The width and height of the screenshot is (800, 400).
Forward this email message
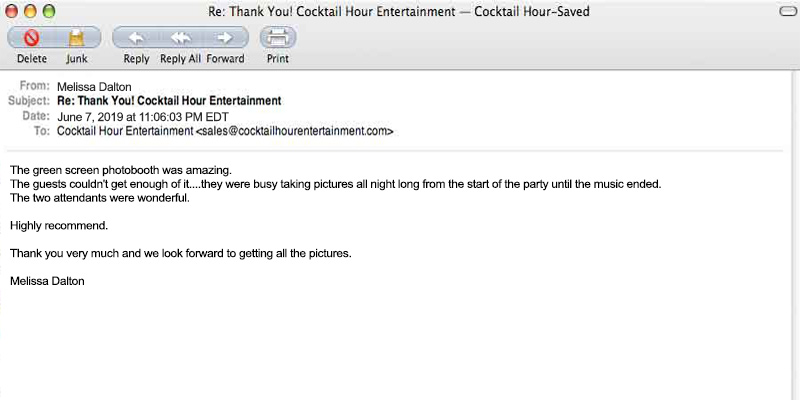(225, 38)
